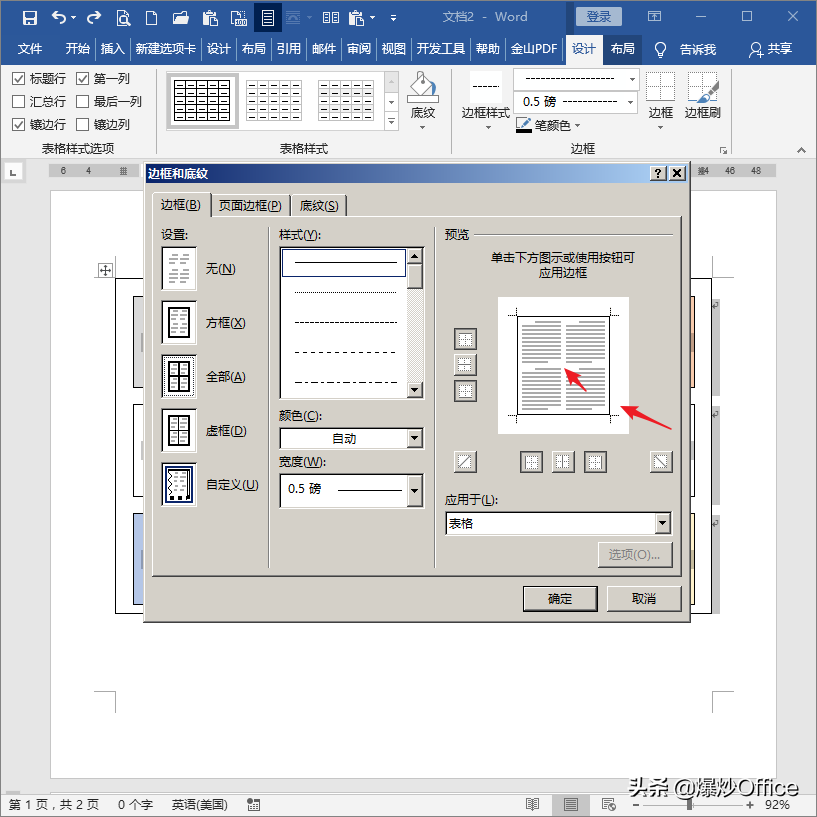The height and width of the screenshot is (817, 817).
Task: Expand the table styles gallery More arrow
Action: (x=391, y=122)
